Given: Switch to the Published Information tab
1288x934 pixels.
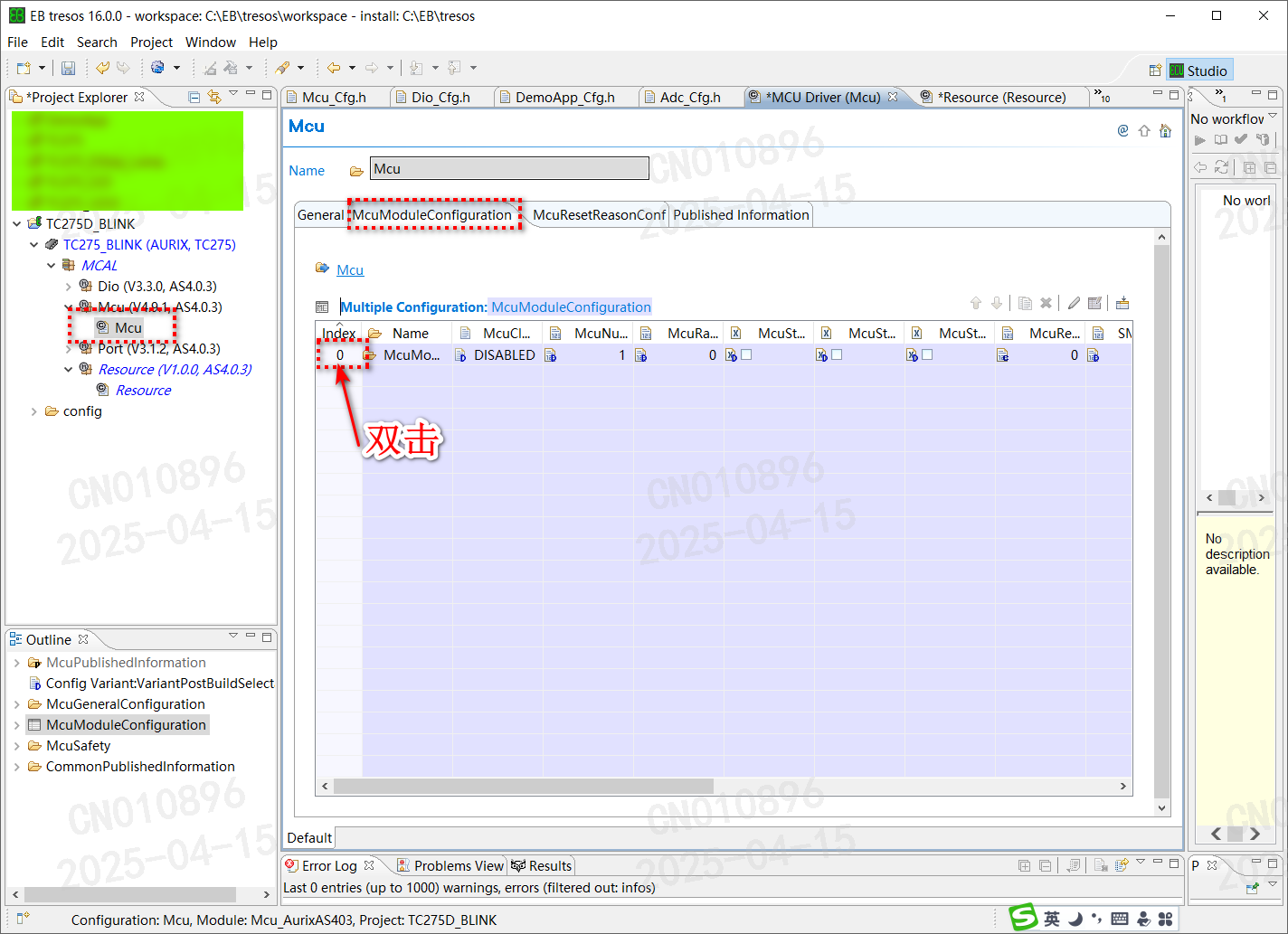Looking at the screenshot, I should [x=741, y=215].
